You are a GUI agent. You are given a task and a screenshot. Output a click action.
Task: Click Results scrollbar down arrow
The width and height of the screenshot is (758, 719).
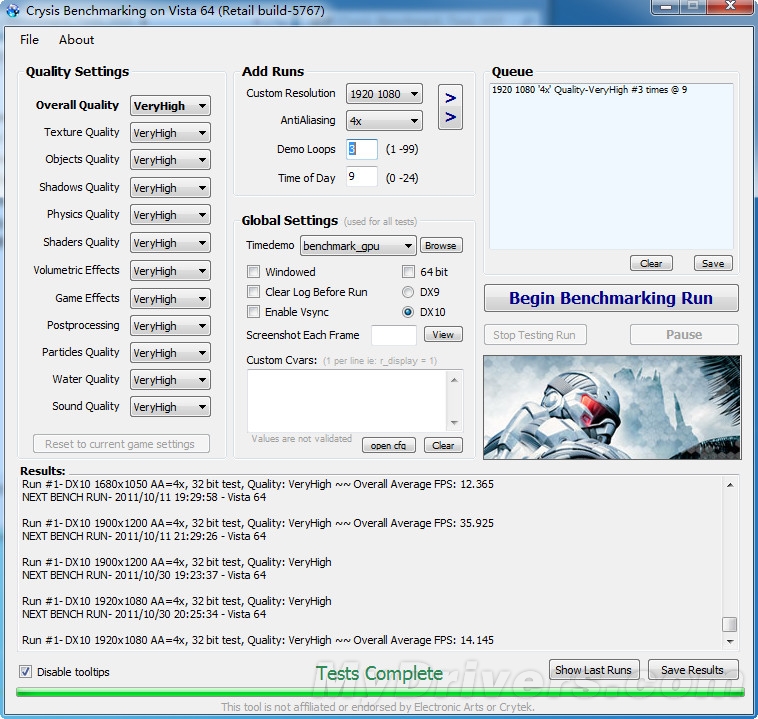[730, 642]
